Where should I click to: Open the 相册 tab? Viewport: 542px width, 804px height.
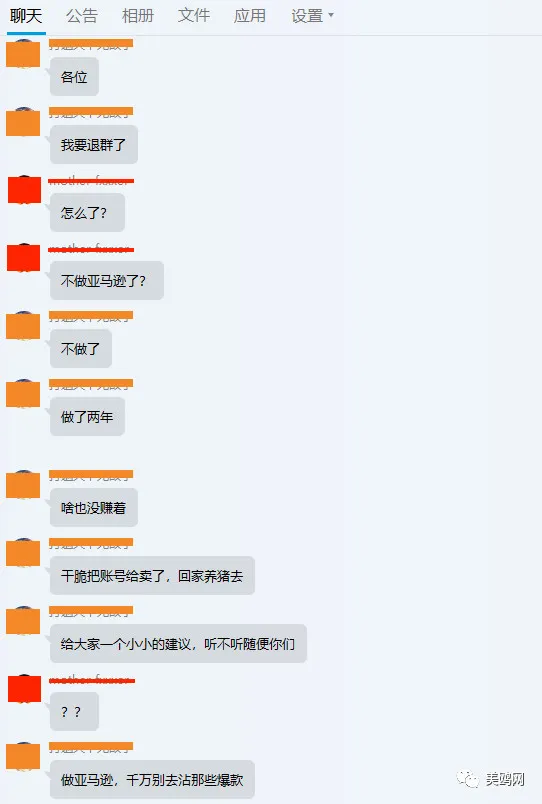137,16
